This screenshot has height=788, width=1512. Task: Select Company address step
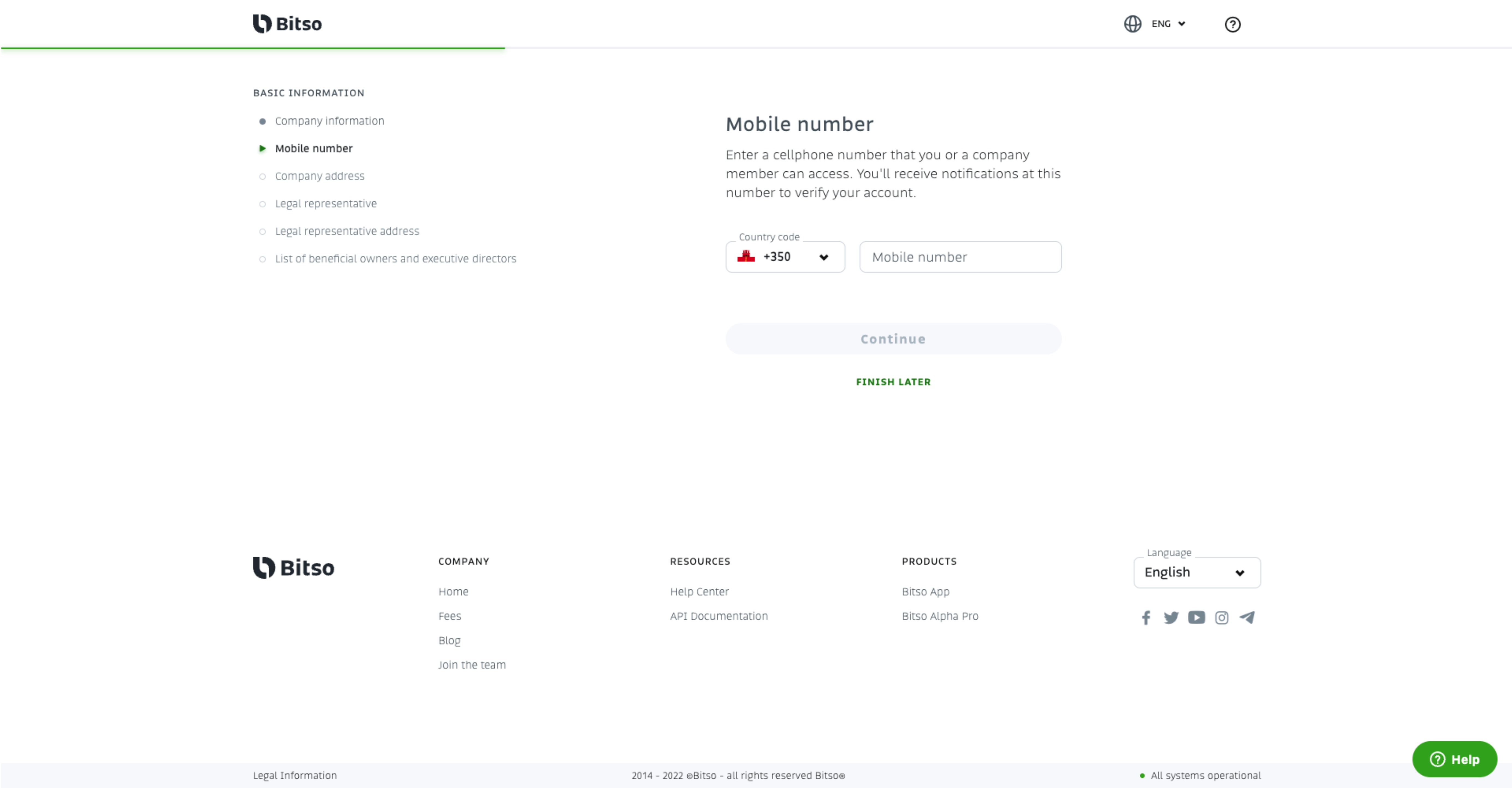[x=319, y=176]
